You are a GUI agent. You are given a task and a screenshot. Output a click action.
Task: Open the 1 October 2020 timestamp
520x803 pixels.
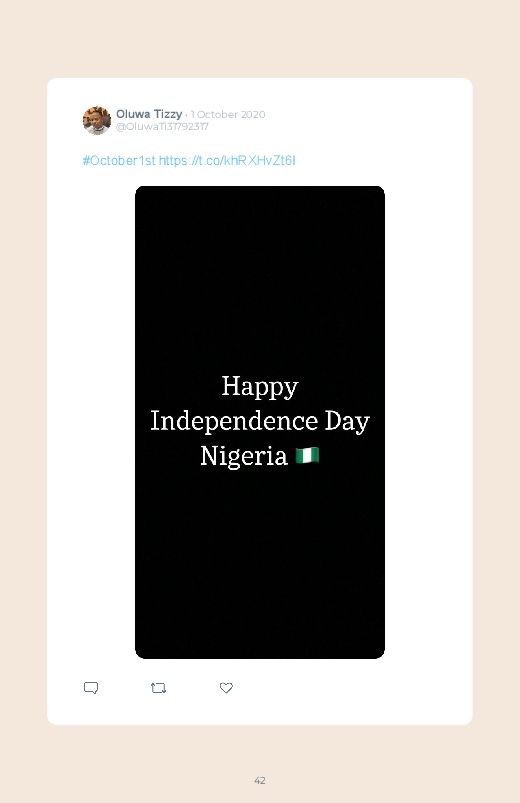pos(228,114)
